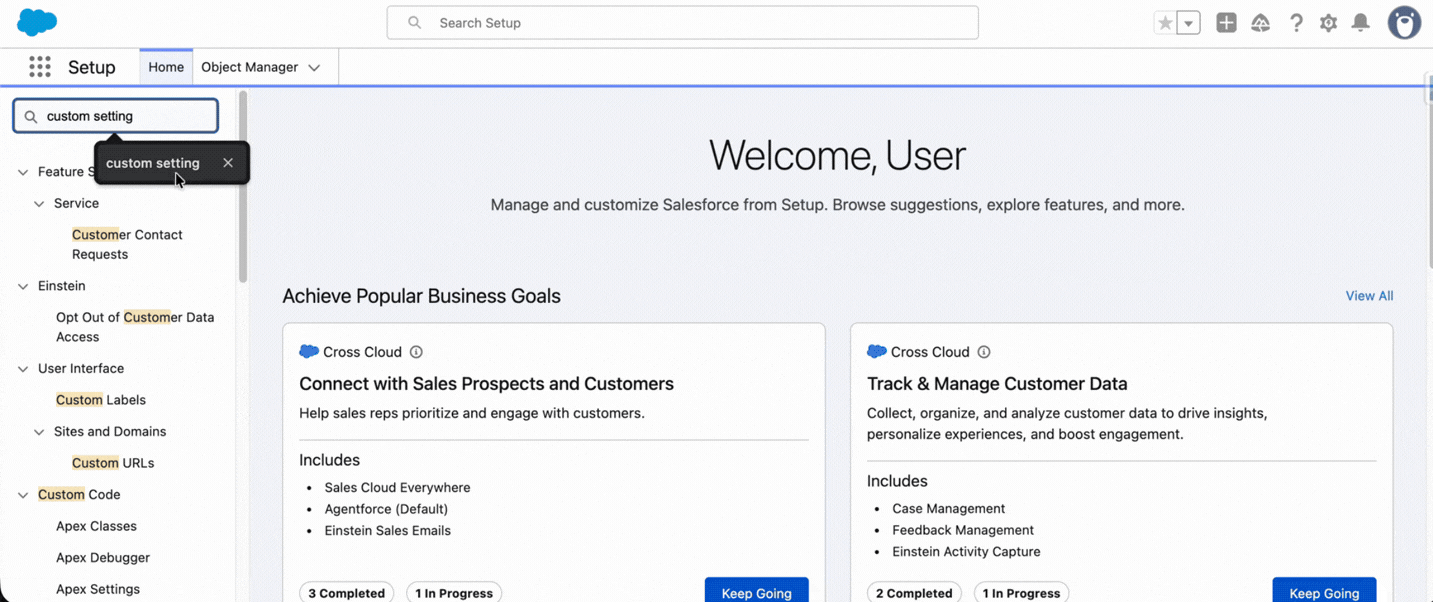Click Connect with Sales Prospects and Customers heading
This screenshot has width=1433, height=602.
point(486,384)
